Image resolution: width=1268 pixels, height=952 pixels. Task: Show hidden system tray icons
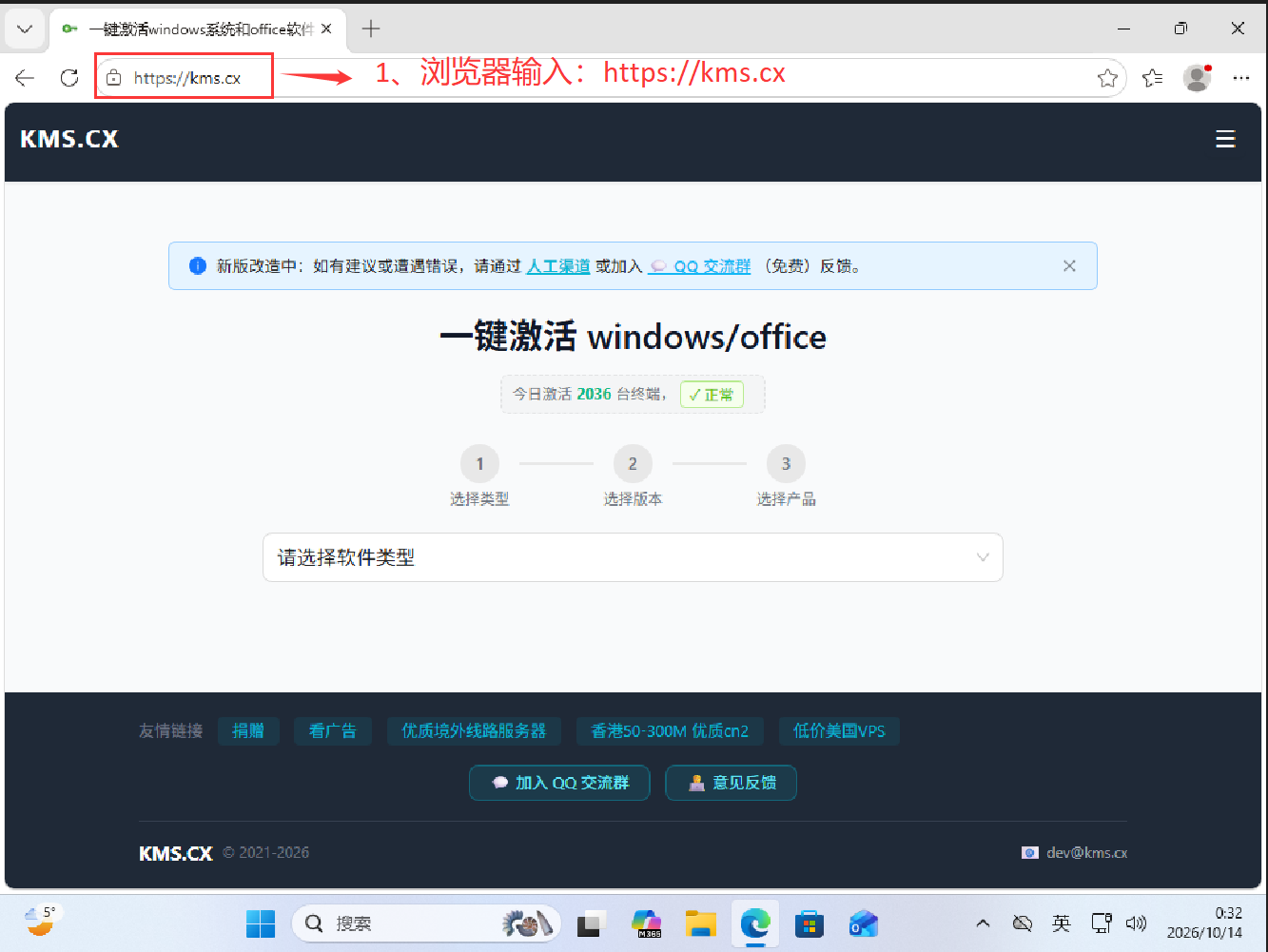point(984,923)
